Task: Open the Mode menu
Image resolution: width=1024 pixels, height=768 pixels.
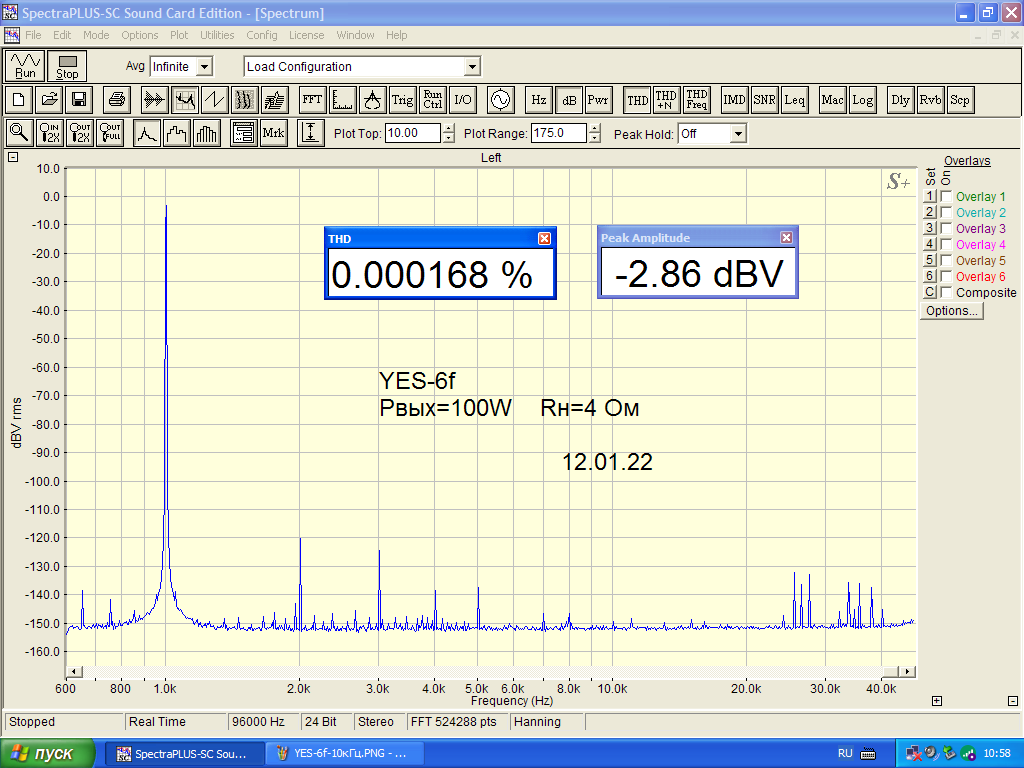Action: (96, 35)
